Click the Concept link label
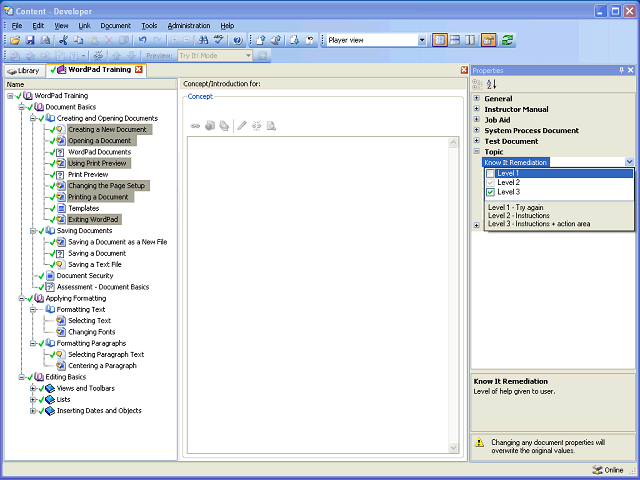The image size is (640, 480). point(200,96)
